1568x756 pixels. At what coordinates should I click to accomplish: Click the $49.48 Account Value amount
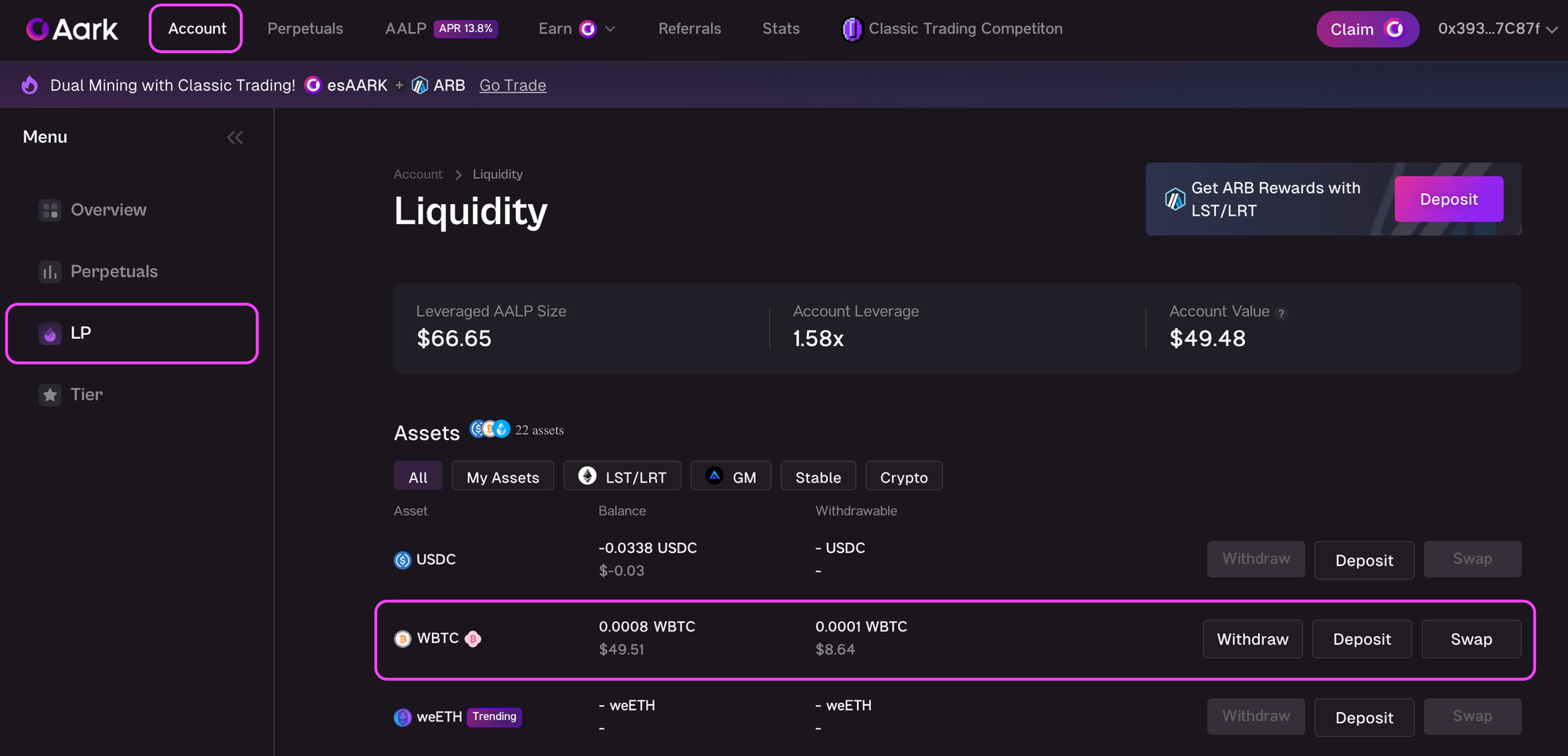point(1207,338)
